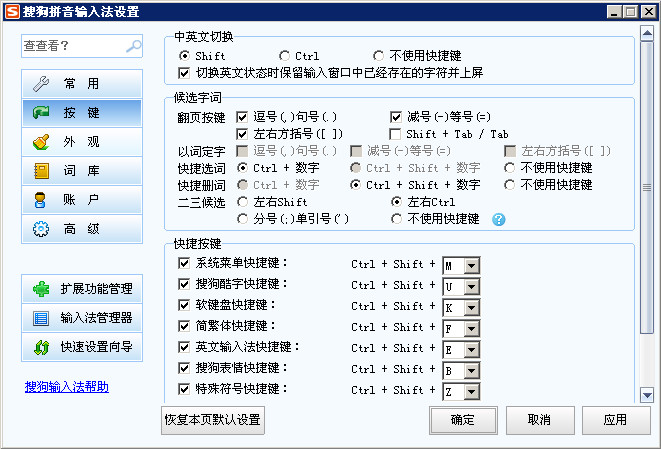Open the K key dropdown for 软键盘快捷键

[x=471, y=308]
